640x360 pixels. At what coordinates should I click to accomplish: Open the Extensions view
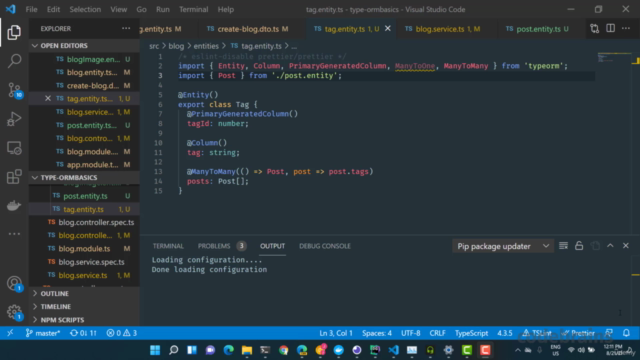14,177
